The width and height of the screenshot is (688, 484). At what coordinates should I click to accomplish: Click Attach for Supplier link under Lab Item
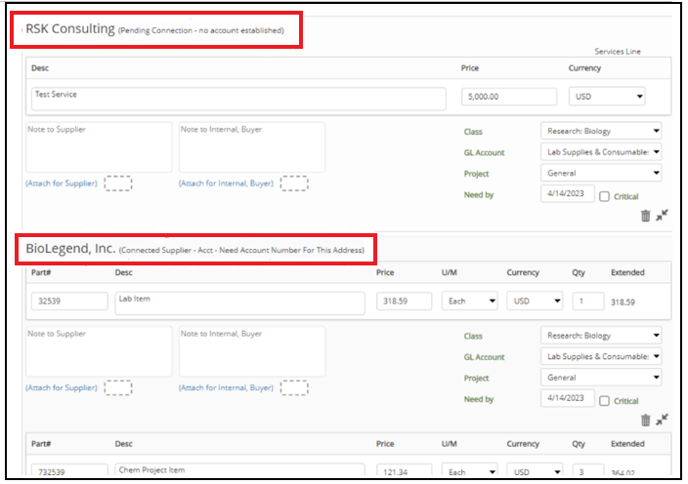pos(61,388)
